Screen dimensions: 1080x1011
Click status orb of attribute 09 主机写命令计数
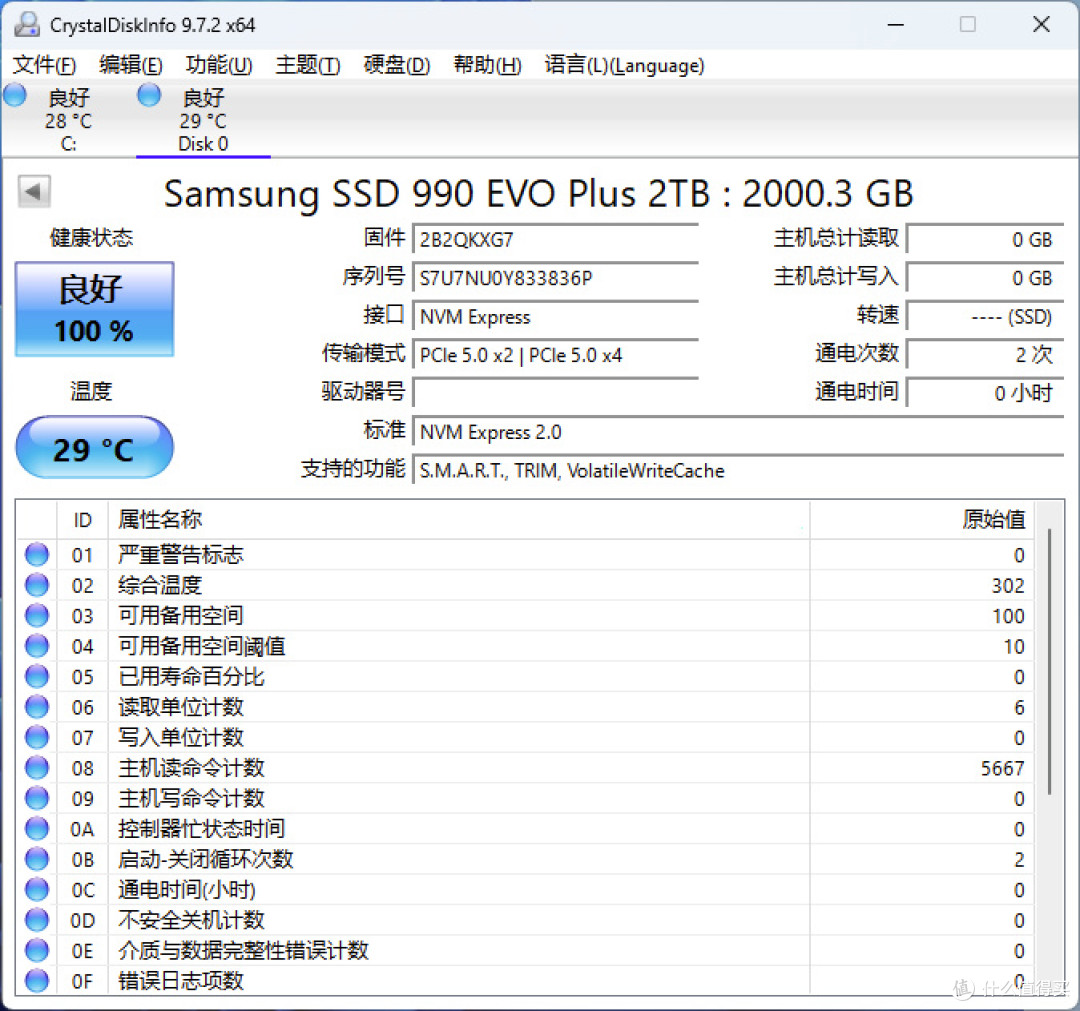coord(37,798)
